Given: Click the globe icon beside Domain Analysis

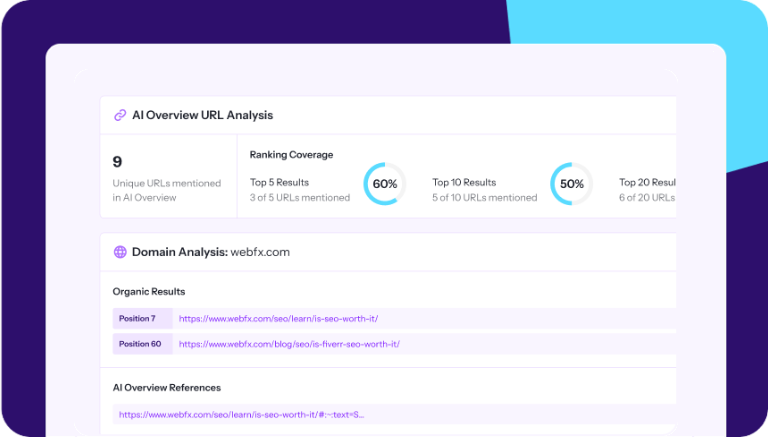Looking at the screenshot, I should [x=120, y=252].
